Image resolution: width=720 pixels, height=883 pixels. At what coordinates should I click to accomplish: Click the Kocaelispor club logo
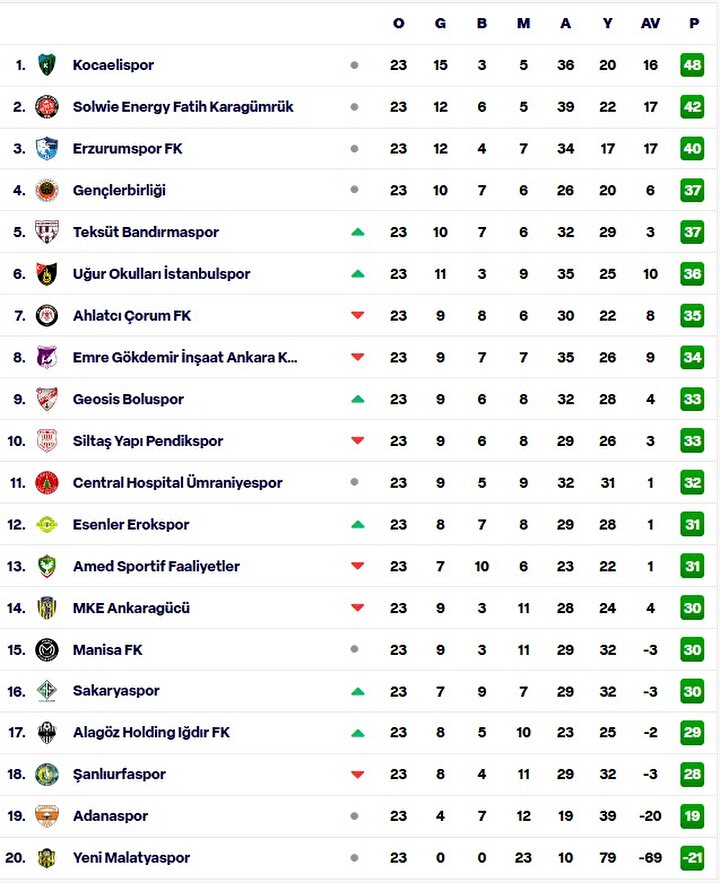47,65
